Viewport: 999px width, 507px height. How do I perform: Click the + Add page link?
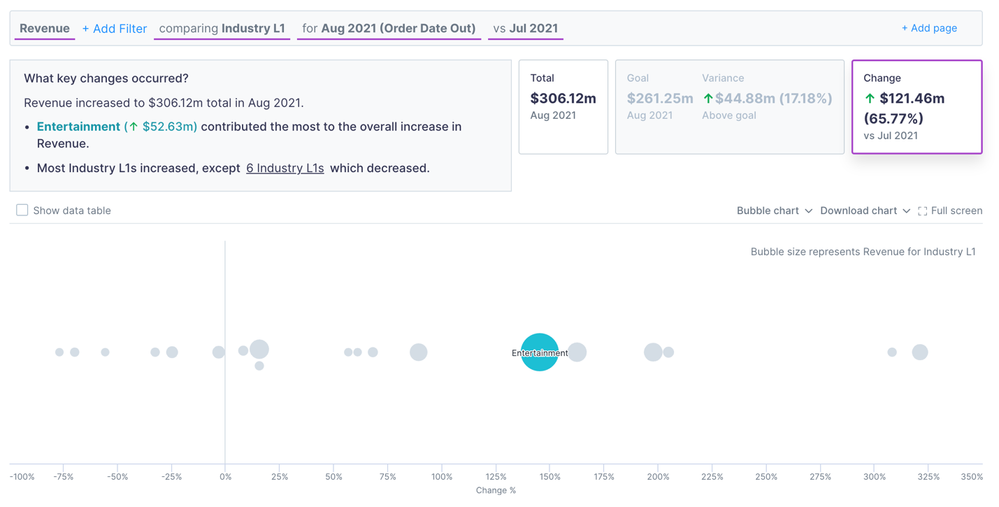pos(929,28)
